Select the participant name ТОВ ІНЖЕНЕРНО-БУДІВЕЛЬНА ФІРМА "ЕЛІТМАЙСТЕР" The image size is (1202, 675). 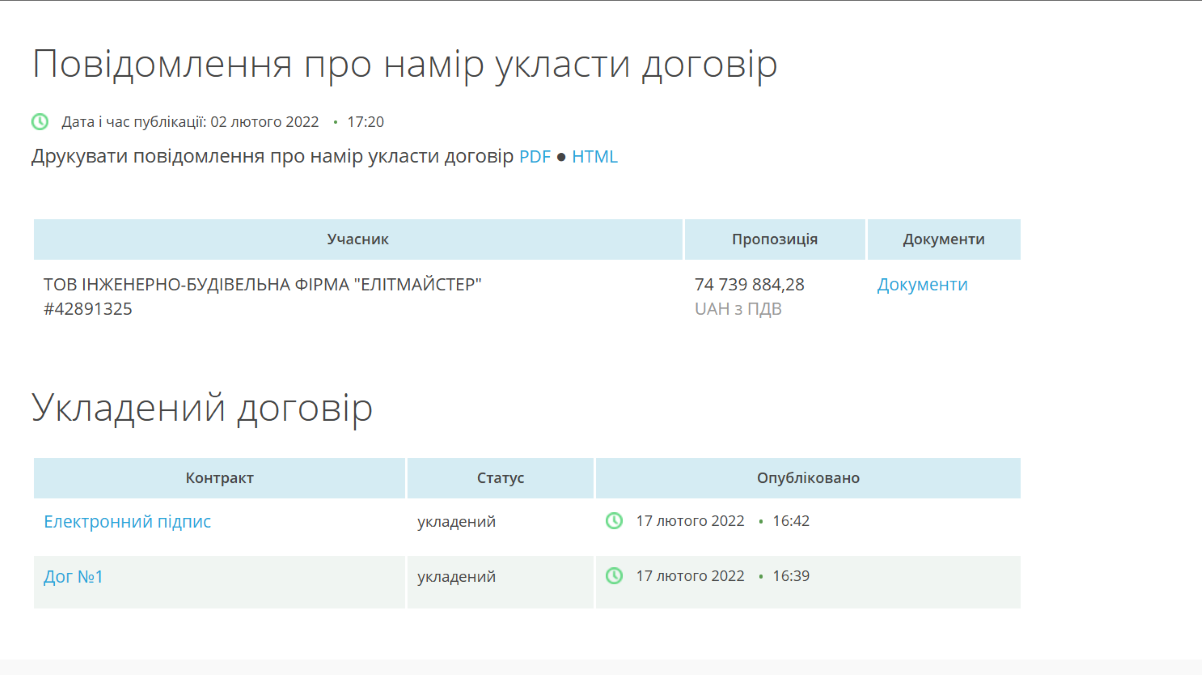263,285
